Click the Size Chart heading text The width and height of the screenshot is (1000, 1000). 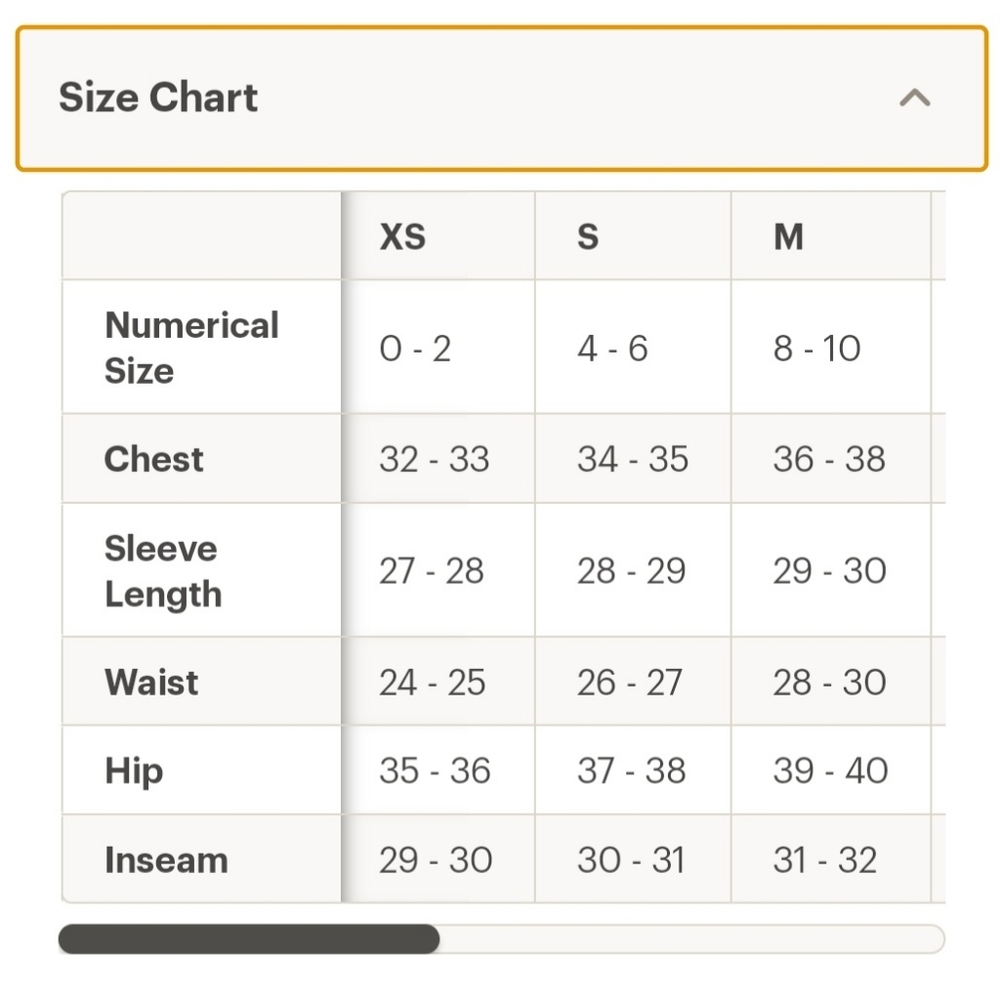click(158, 98)
